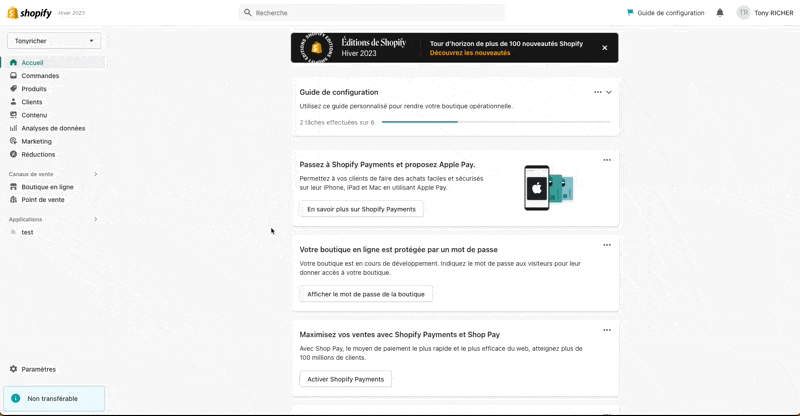
Task: Click the Paramètres gear icon
Action: tap(13, 369)
